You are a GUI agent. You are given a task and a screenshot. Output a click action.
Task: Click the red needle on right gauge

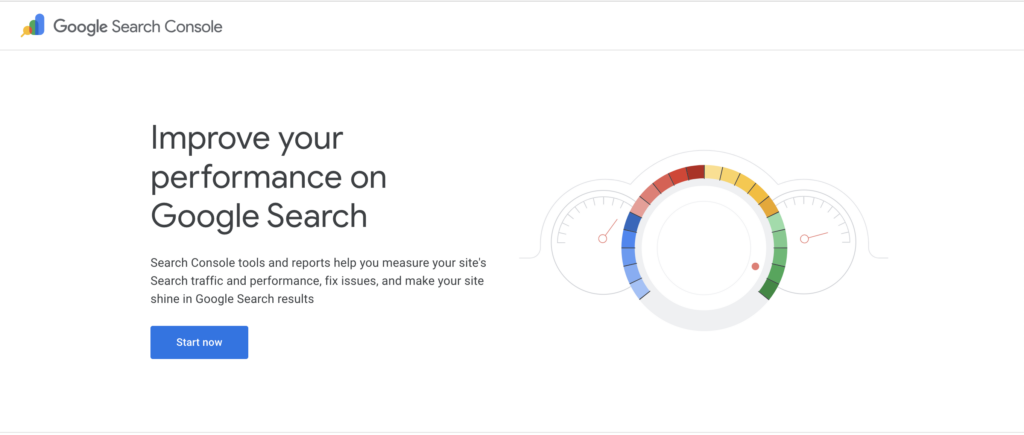click(816, 236)
